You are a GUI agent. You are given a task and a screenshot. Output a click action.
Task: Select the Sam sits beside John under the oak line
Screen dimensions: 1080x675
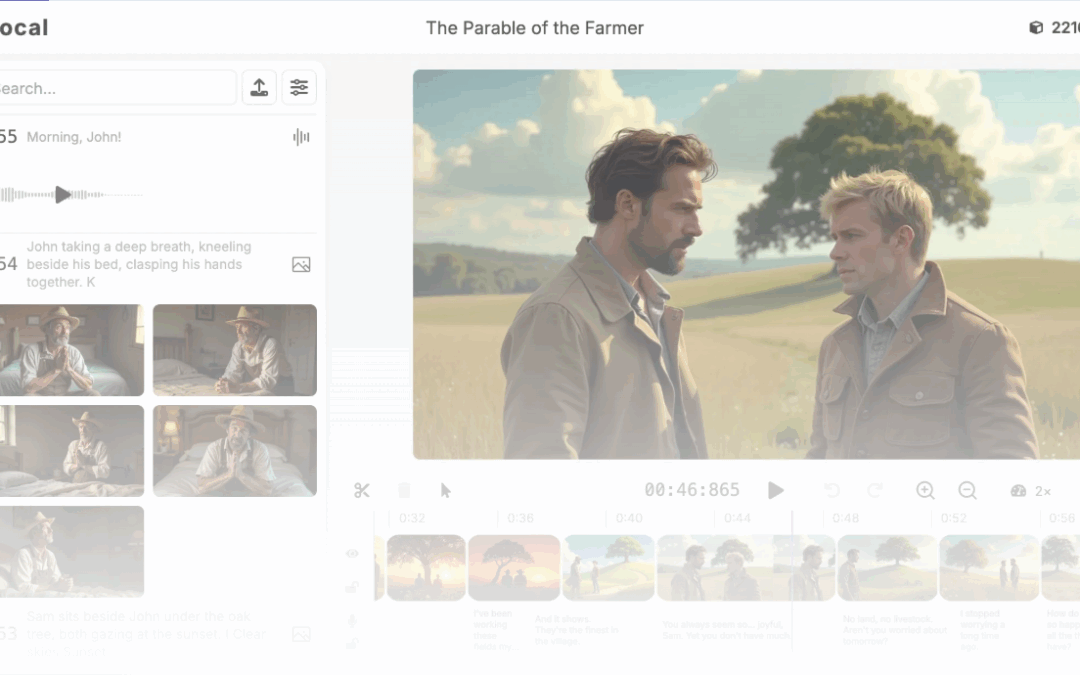coord(146,634)
